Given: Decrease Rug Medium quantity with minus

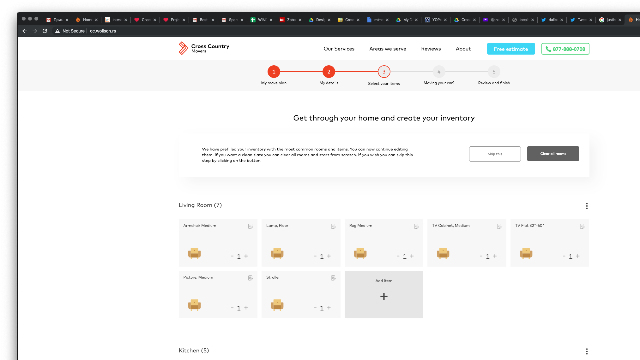Looking at the screenshot, I should coord(398,256).
